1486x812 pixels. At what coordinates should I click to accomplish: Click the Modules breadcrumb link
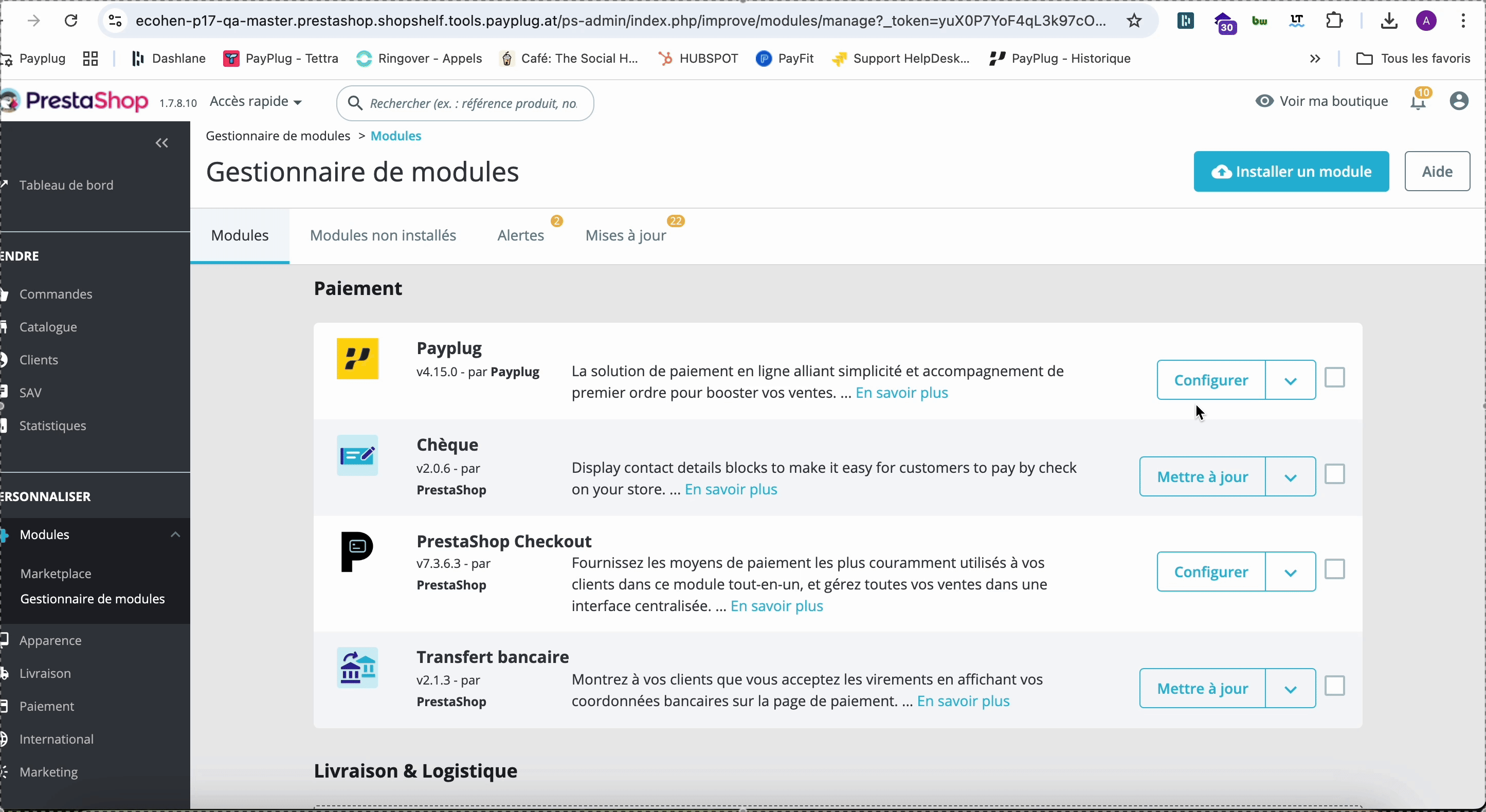(x=396, y=136)
